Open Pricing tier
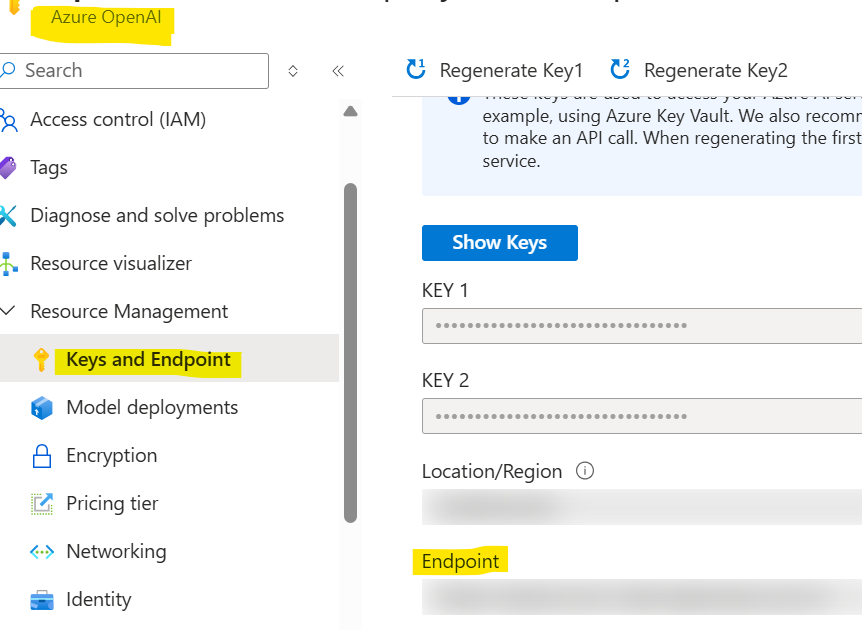 (x=112, y=504)
